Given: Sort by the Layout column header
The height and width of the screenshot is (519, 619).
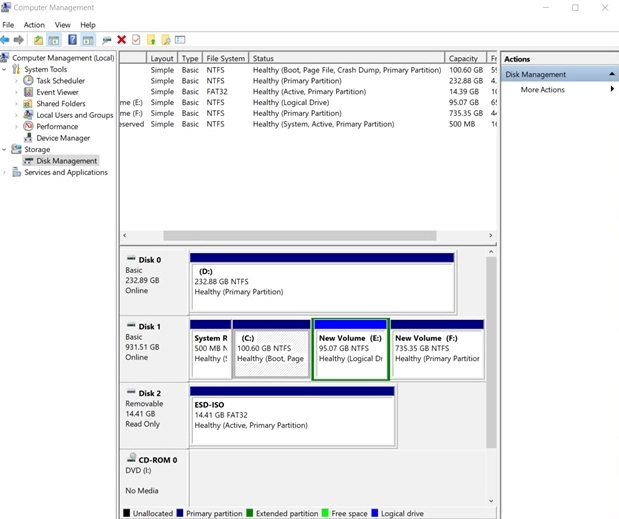Looking at the screenshot, I should coord(162,58).
